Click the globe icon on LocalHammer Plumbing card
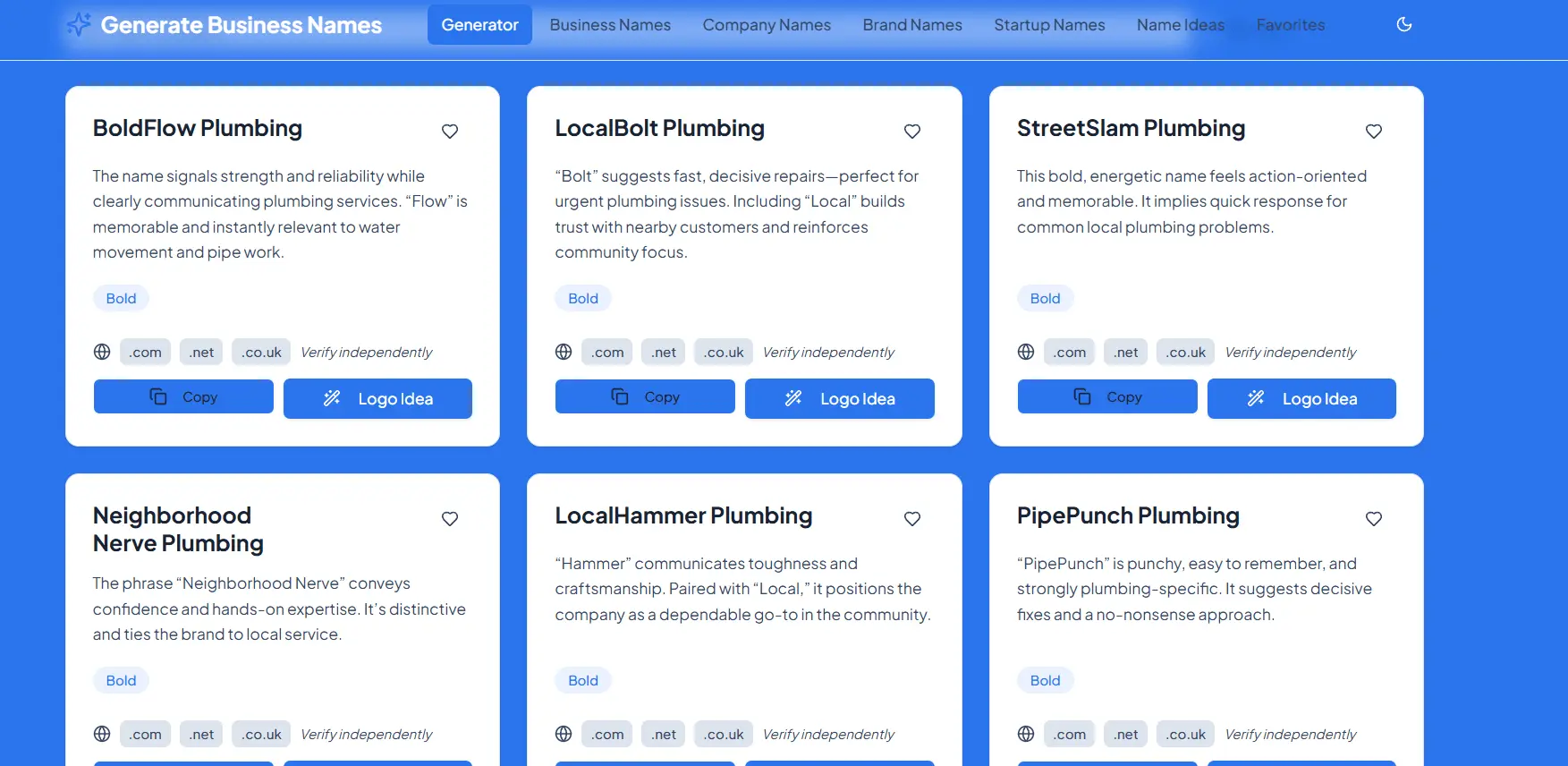This screenshot has height=766, width=1568. click(564, 734)
